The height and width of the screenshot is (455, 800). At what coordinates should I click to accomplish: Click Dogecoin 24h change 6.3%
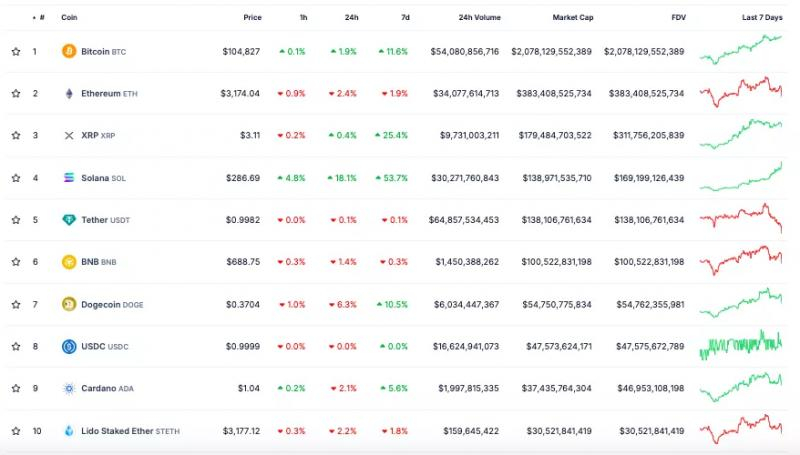click(343, 305)
